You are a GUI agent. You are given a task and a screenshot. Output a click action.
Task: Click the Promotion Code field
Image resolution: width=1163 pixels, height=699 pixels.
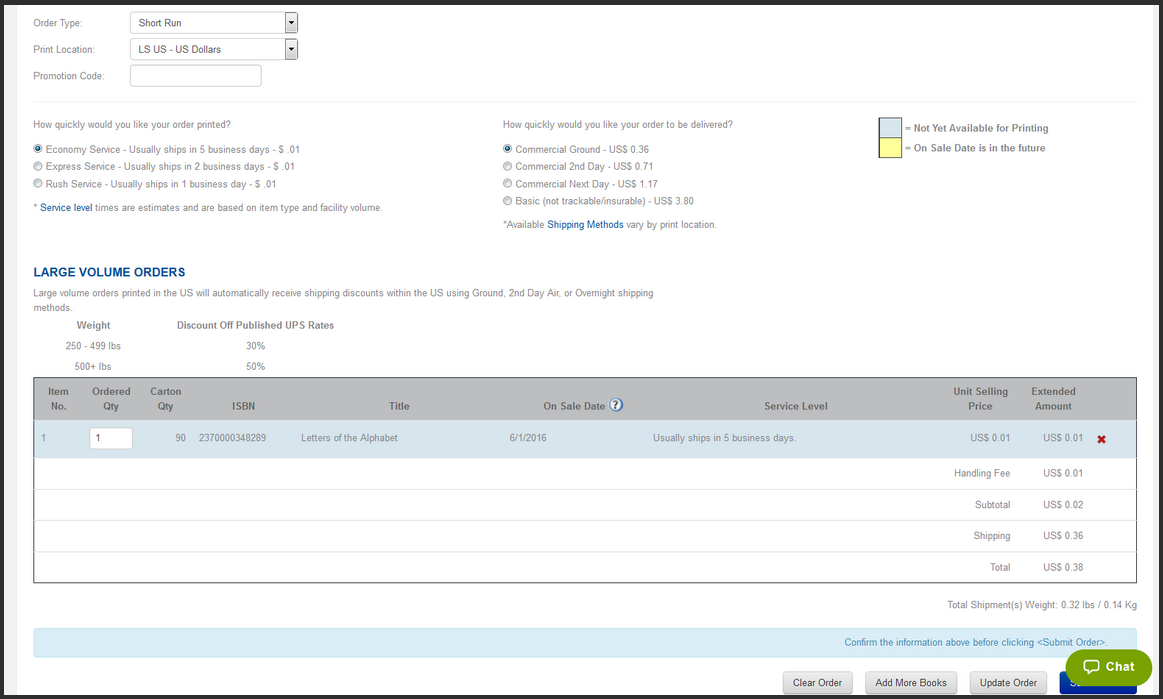coord(195,76)
